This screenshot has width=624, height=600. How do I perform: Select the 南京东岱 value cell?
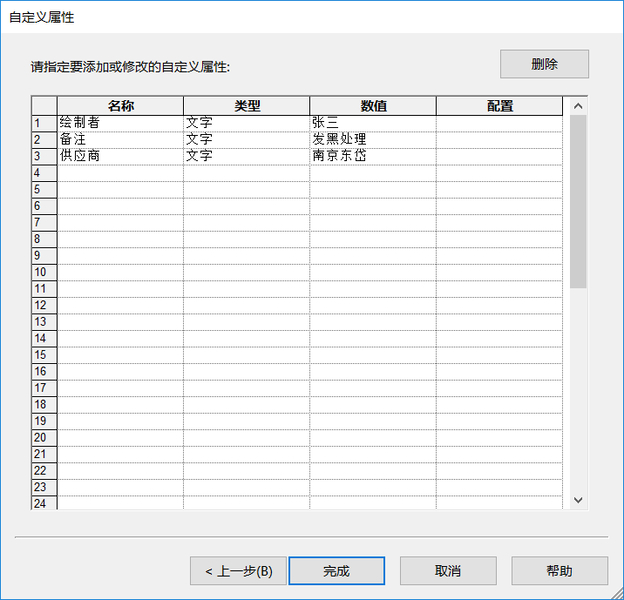[373, 156]
